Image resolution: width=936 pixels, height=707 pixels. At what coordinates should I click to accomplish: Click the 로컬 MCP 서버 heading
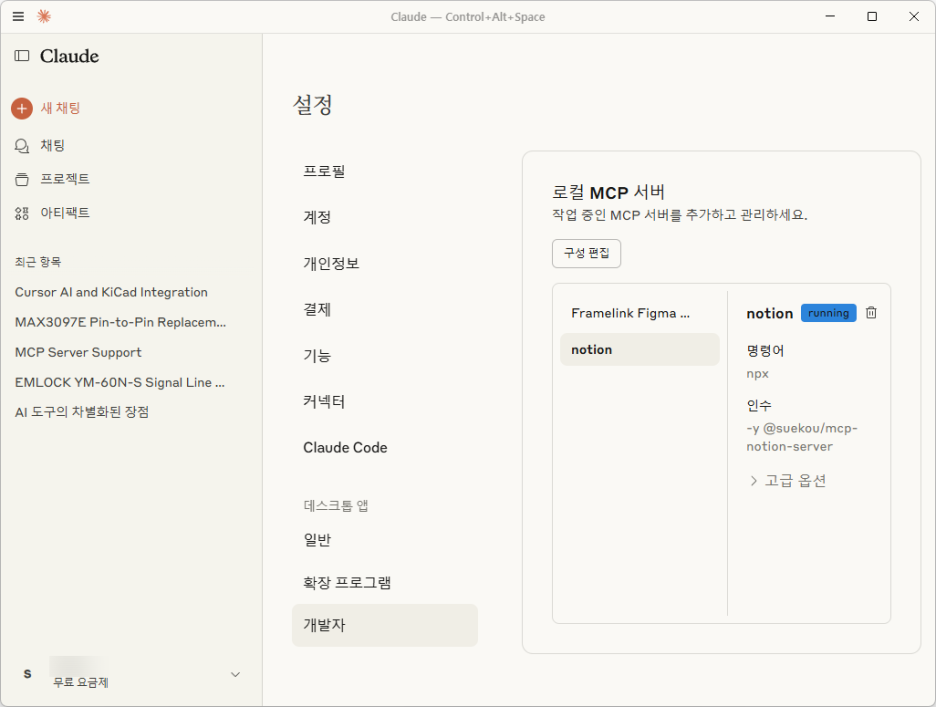coord(608,192)
